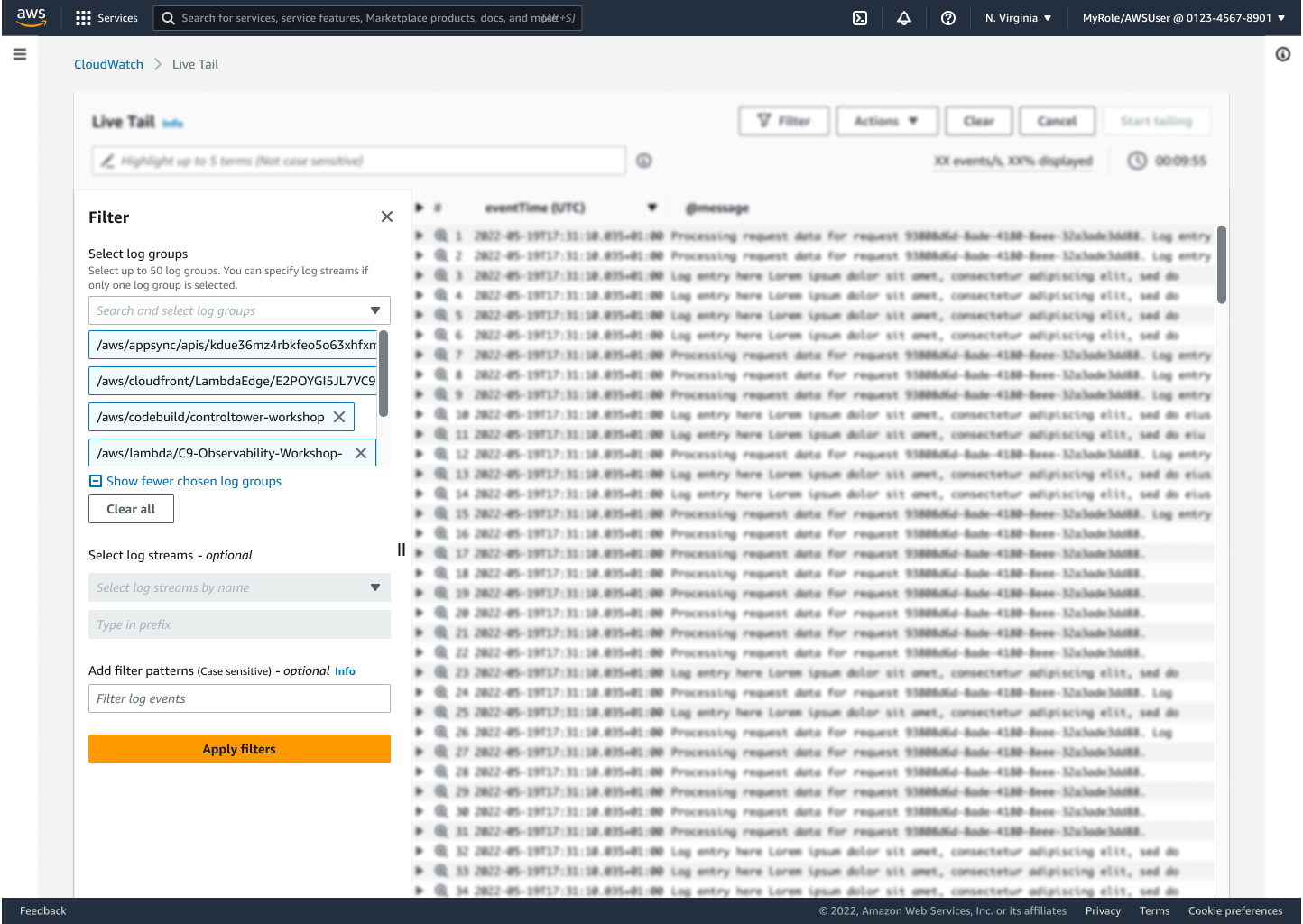This screenshot has height=924, width=1303.
Task: Select the /aws/appsync/apis log group entry
Action: [x=233, y=345]
